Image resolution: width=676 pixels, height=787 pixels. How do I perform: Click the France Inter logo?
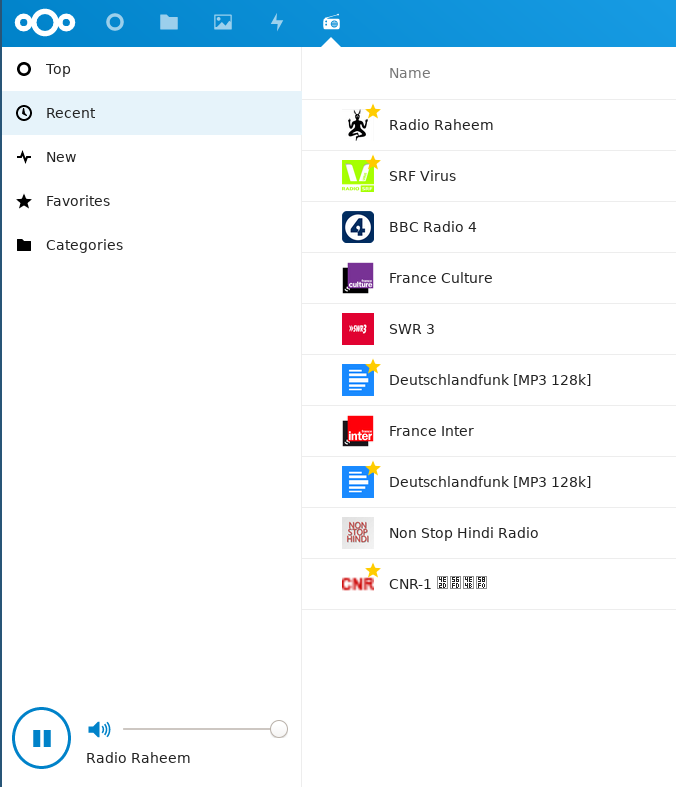coord(357,431)
